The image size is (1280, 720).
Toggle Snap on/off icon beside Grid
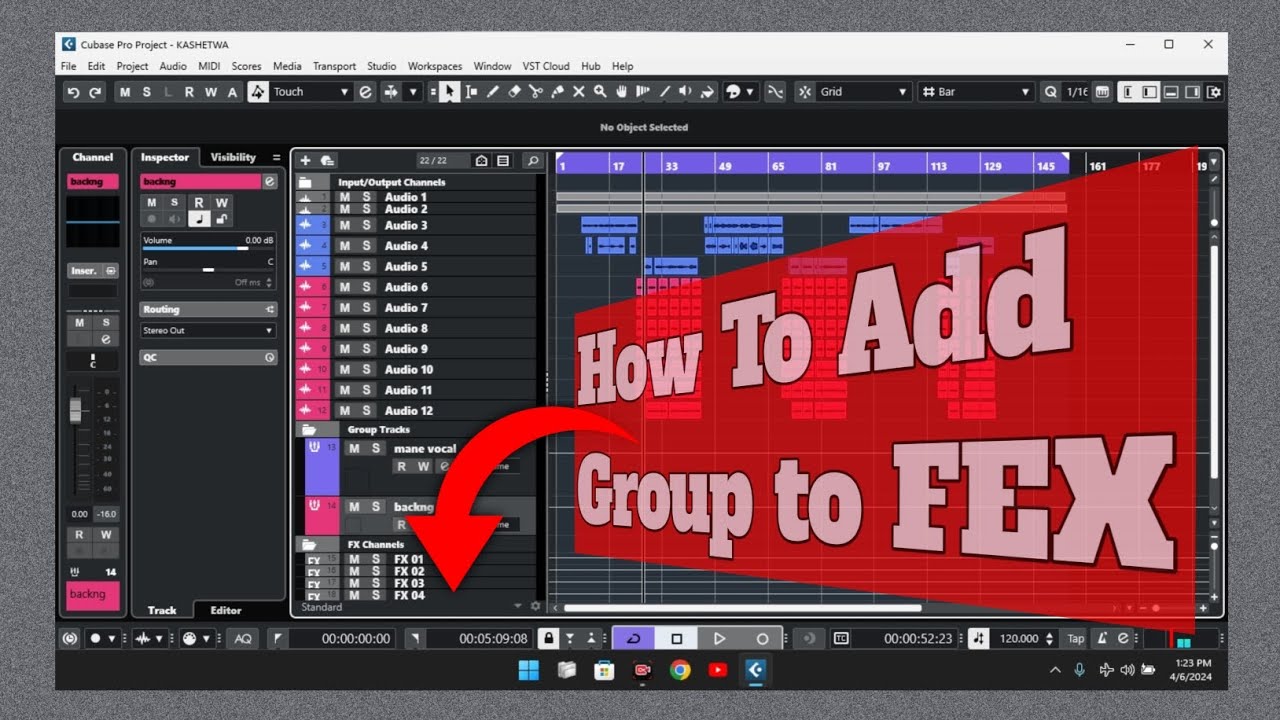(x=805, y=92)
